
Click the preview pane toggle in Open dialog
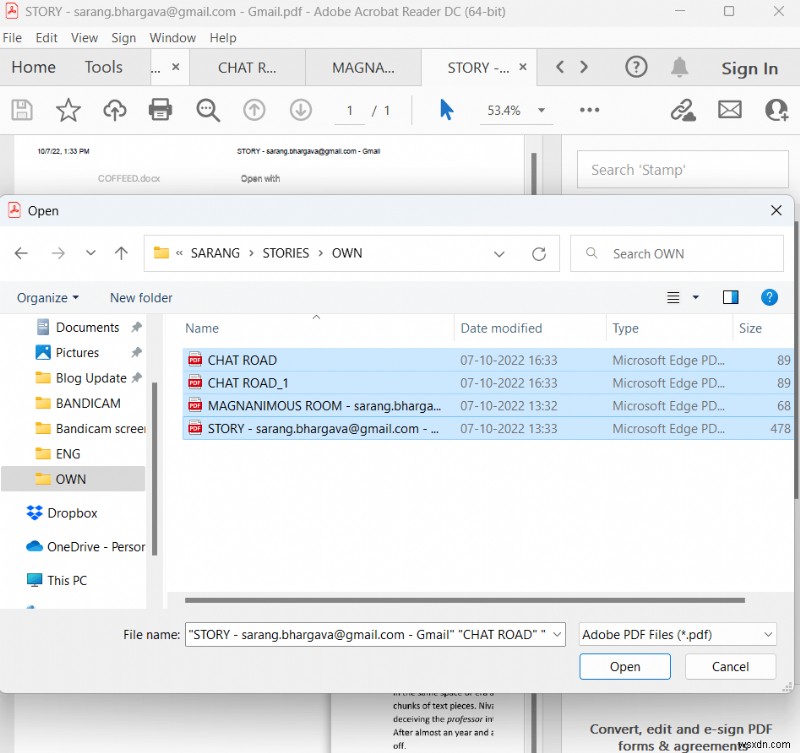pos(730,297)
